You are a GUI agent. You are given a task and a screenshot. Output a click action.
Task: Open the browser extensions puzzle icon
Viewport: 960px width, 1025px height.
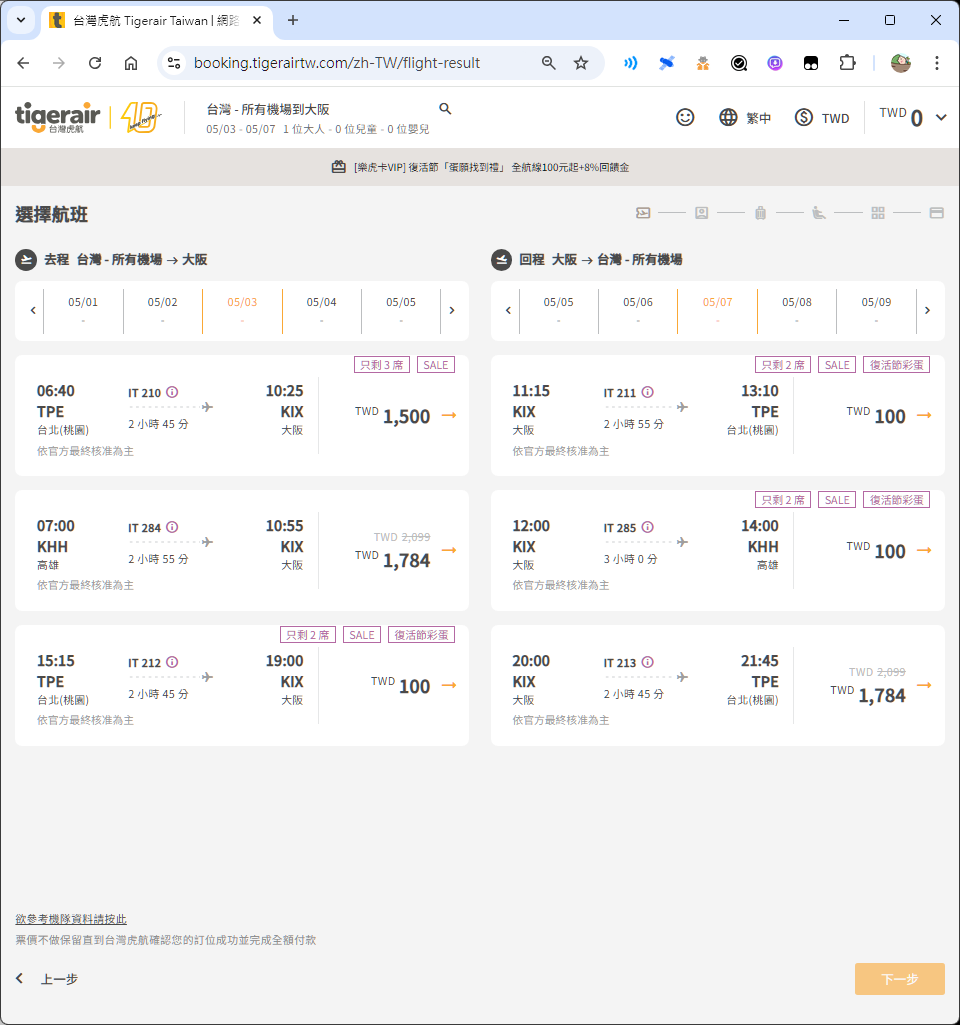[847, 63]
